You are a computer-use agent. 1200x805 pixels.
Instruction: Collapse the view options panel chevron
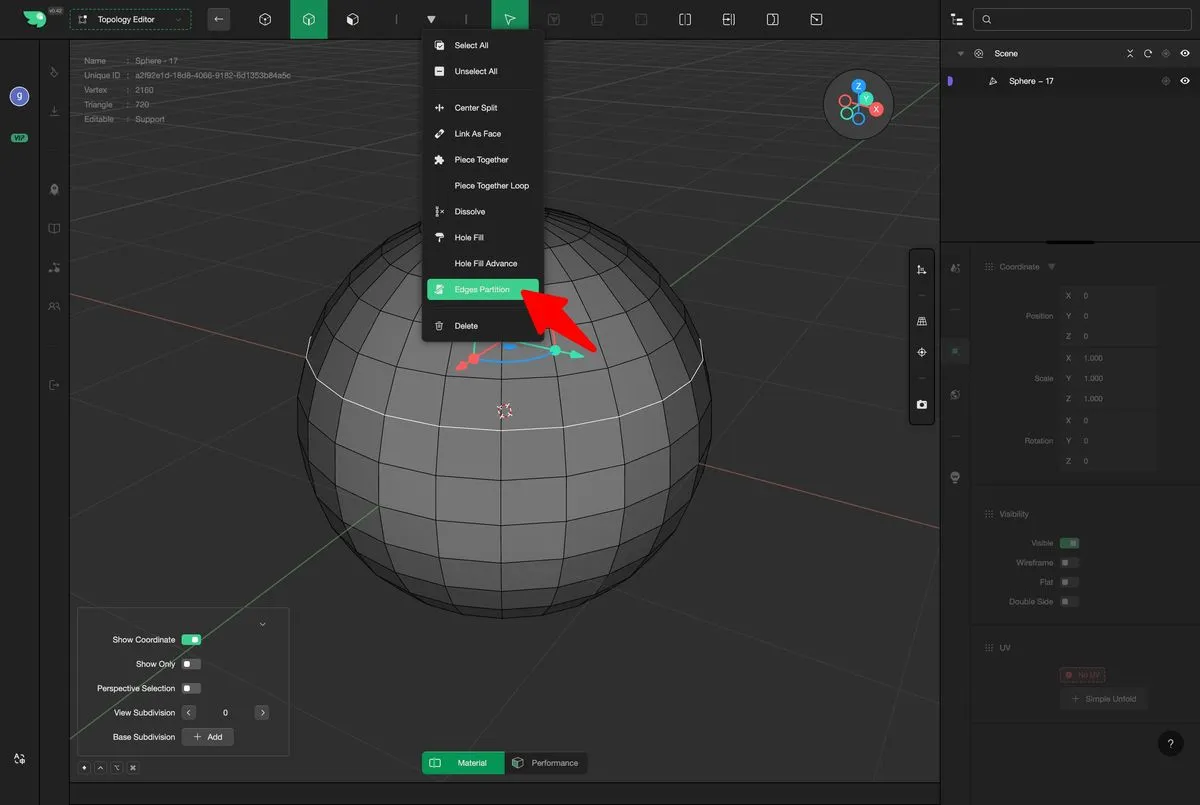tap(262, 624)
